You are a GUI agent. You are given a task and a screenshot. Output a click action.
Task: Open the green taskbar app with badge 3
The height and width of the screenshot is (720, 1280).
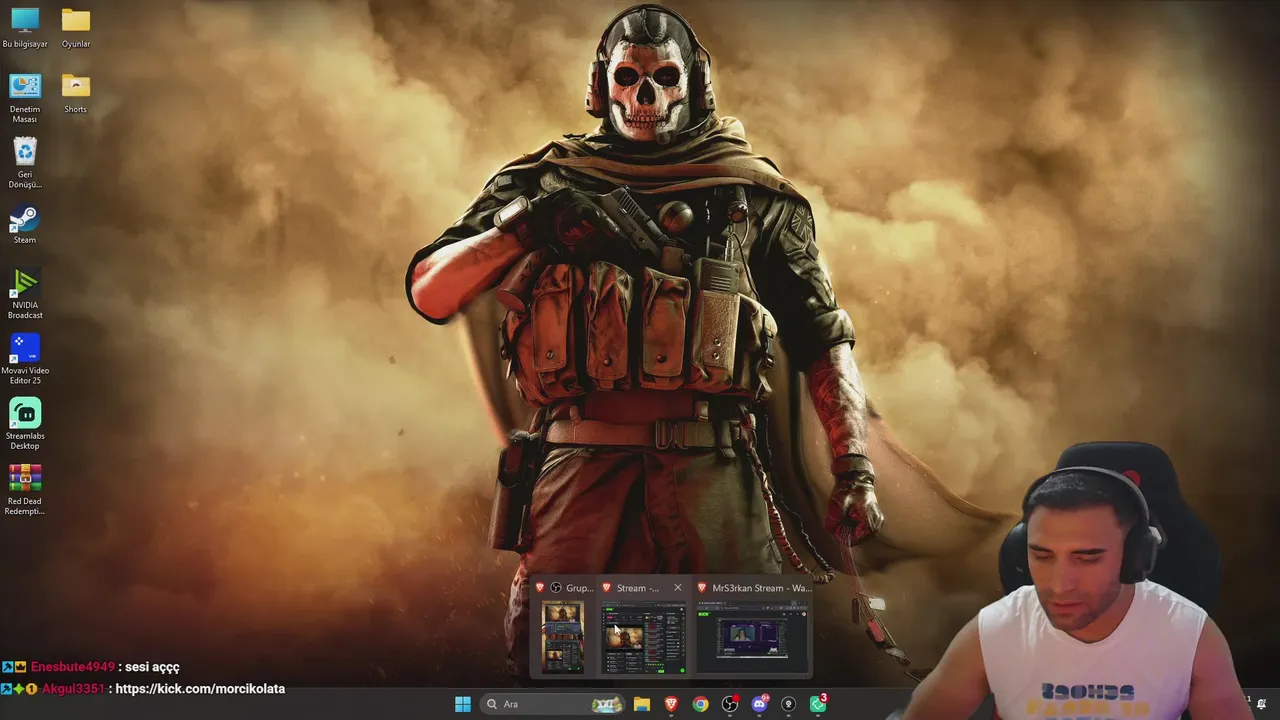818,703
